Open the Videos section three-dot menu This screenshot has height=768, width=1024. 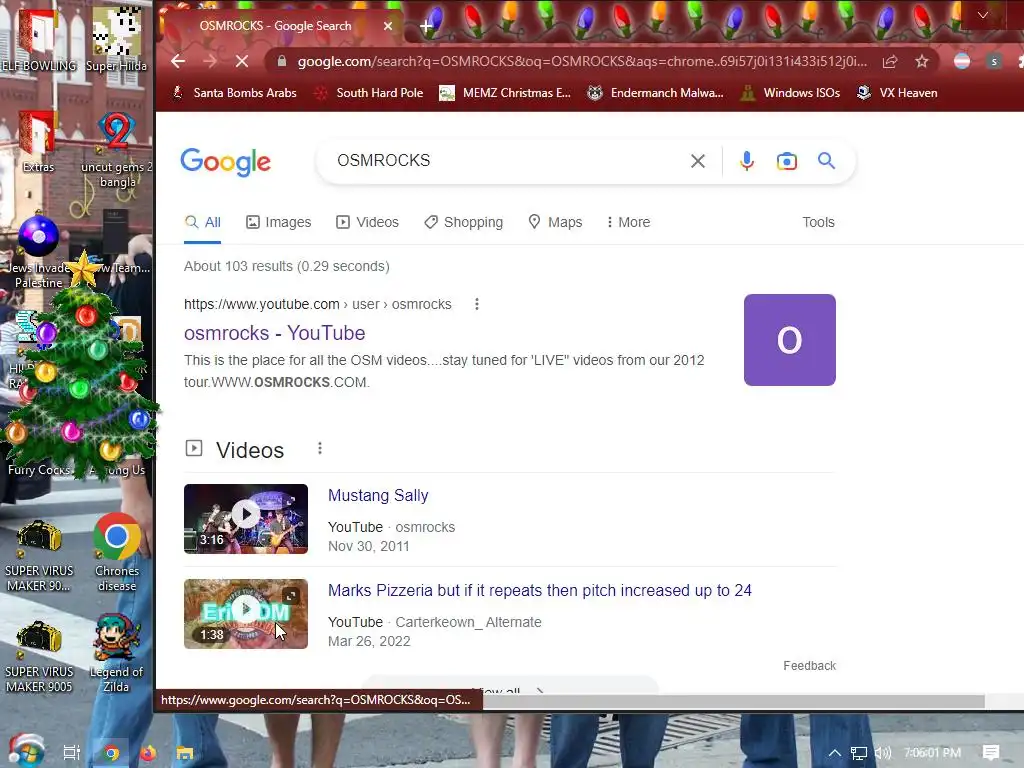pos(319,449)
